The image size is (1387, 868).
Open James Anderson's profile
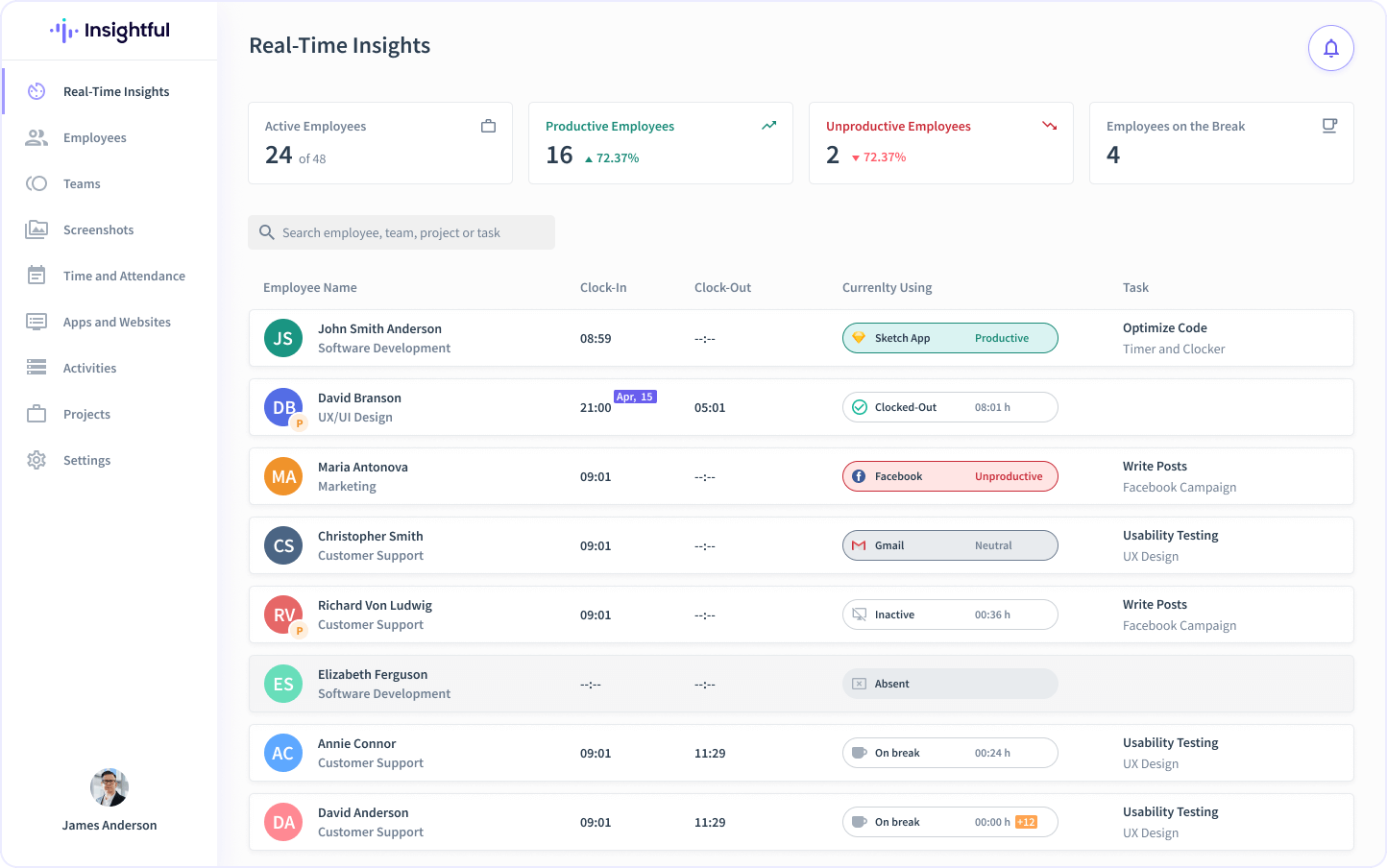click(109, 787)
